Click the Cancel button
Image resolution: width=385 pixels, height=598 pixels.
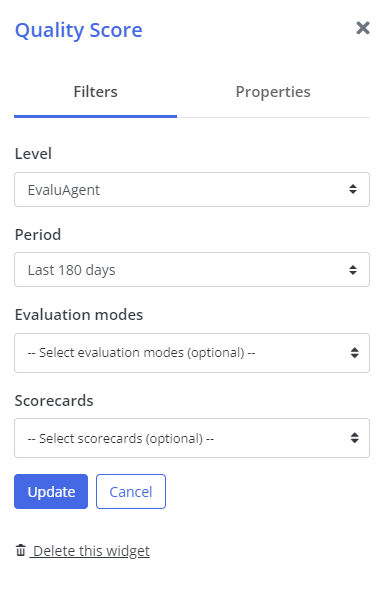tap(131, 492)
